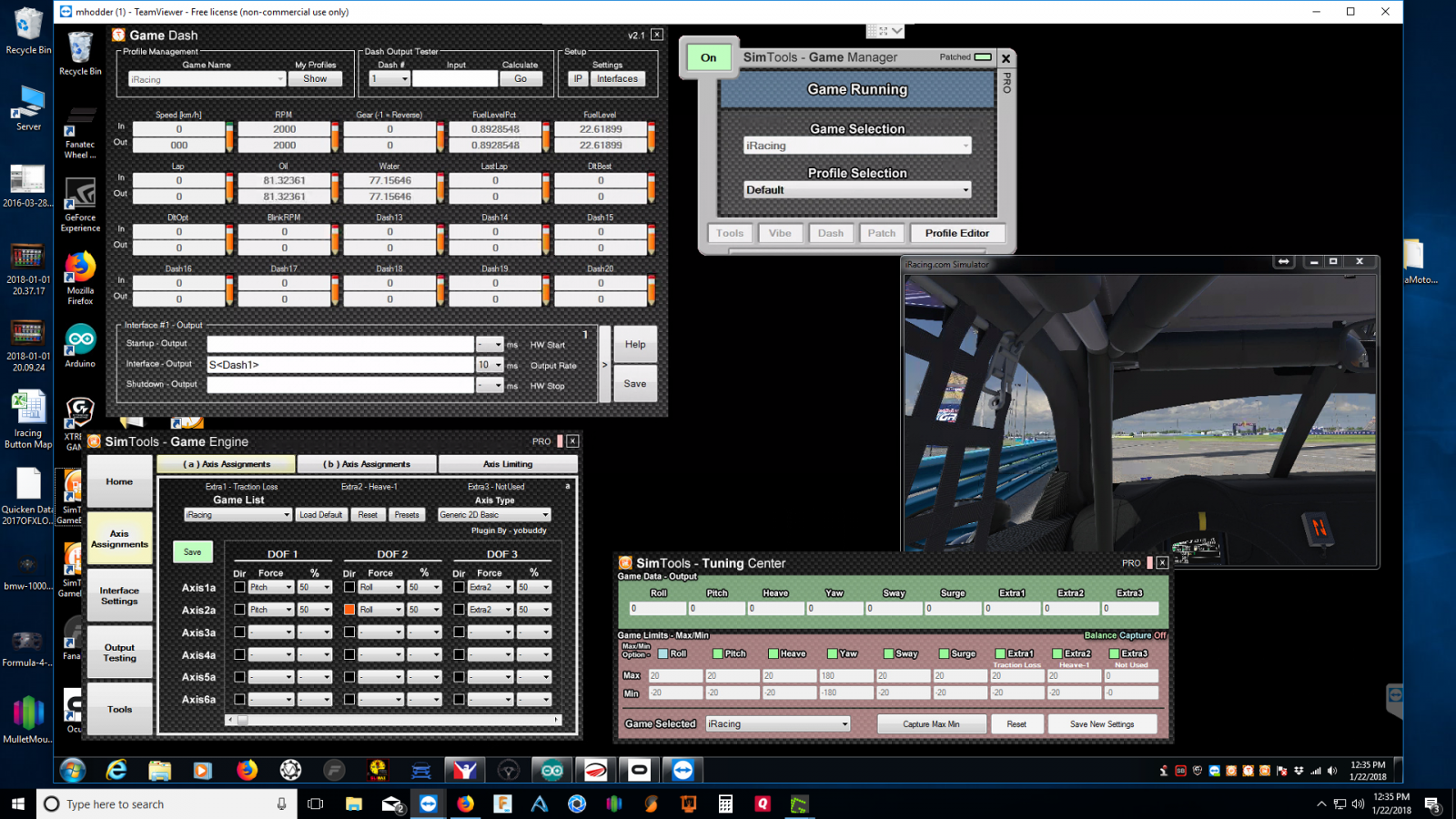1456x819 pixels.
Task: Toggle the Yaw Max/Min option checkbox
Action: 832,653
